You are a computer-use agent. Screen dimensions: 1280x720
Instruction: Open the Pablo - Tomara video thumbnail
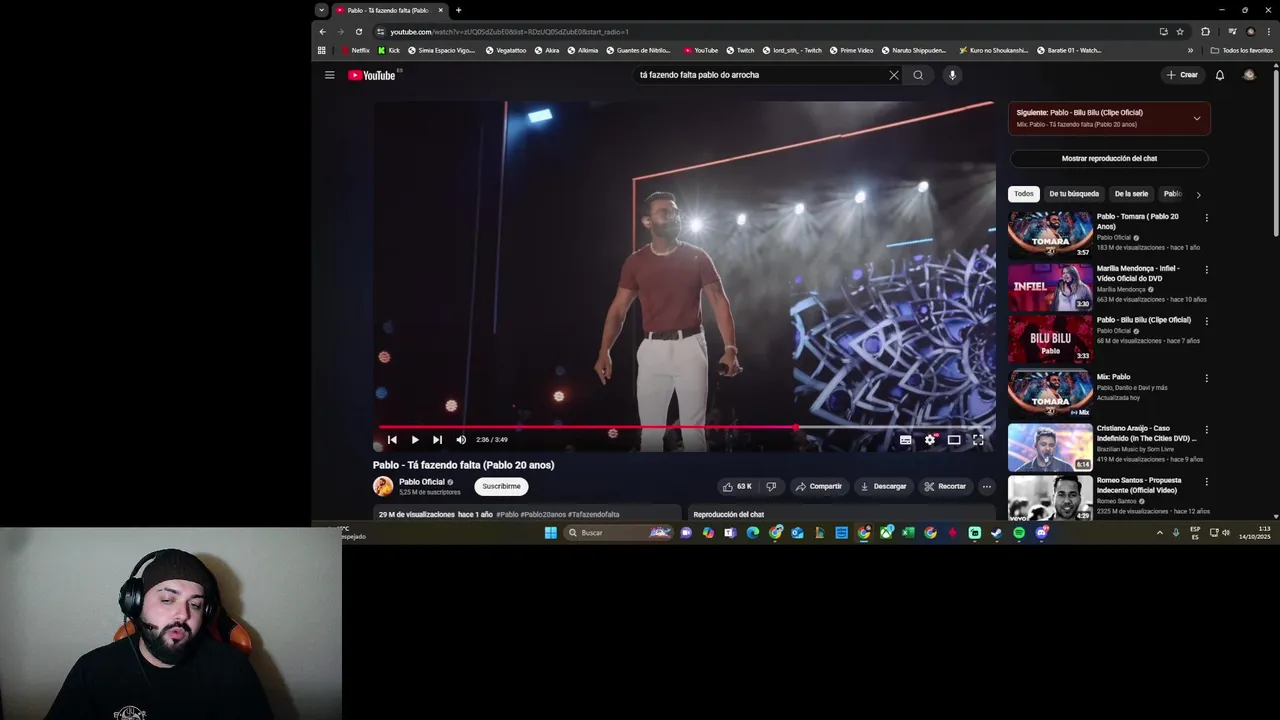1050,234
